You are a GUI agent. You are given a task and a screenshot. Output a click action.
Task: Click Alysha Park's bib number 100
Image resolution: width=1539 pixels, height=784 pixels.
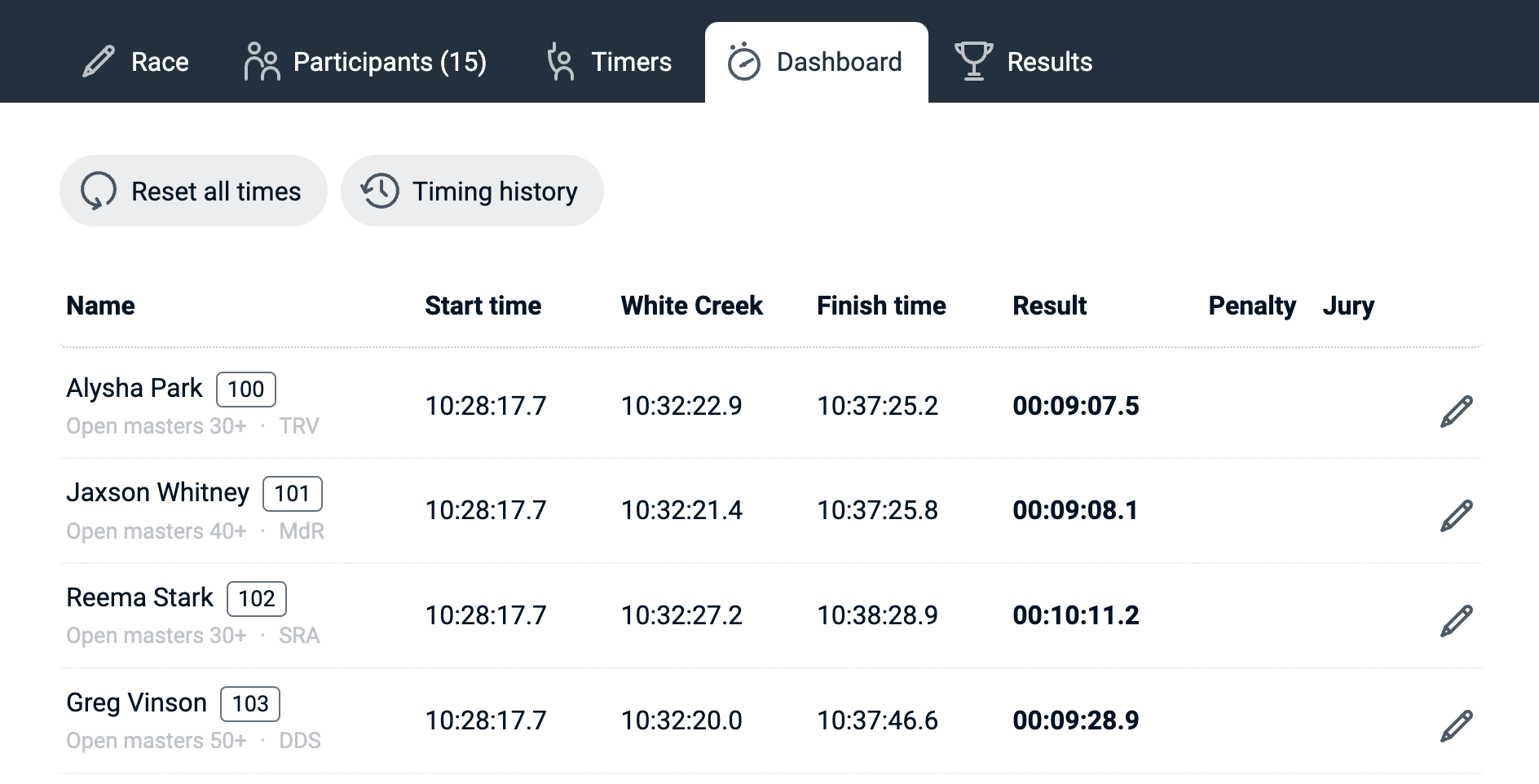[245, 390]
